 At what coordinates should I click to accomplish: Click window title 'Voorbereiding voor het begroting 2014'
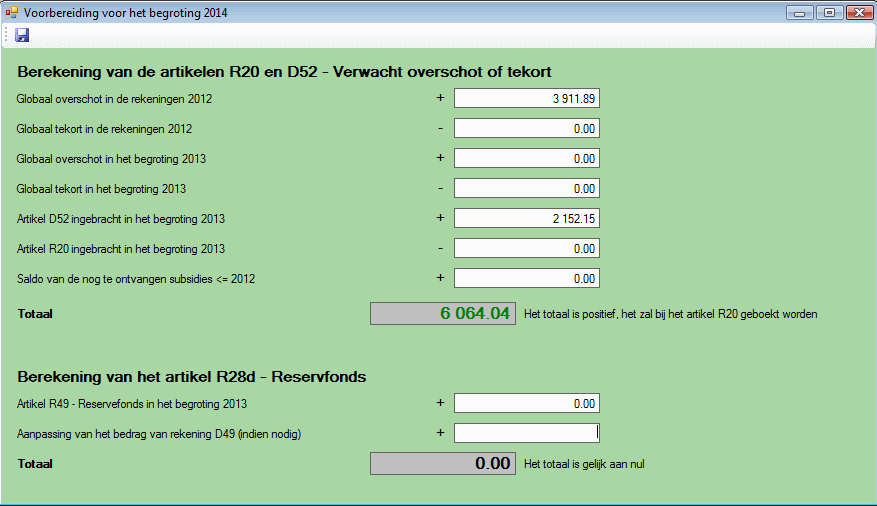125,12
